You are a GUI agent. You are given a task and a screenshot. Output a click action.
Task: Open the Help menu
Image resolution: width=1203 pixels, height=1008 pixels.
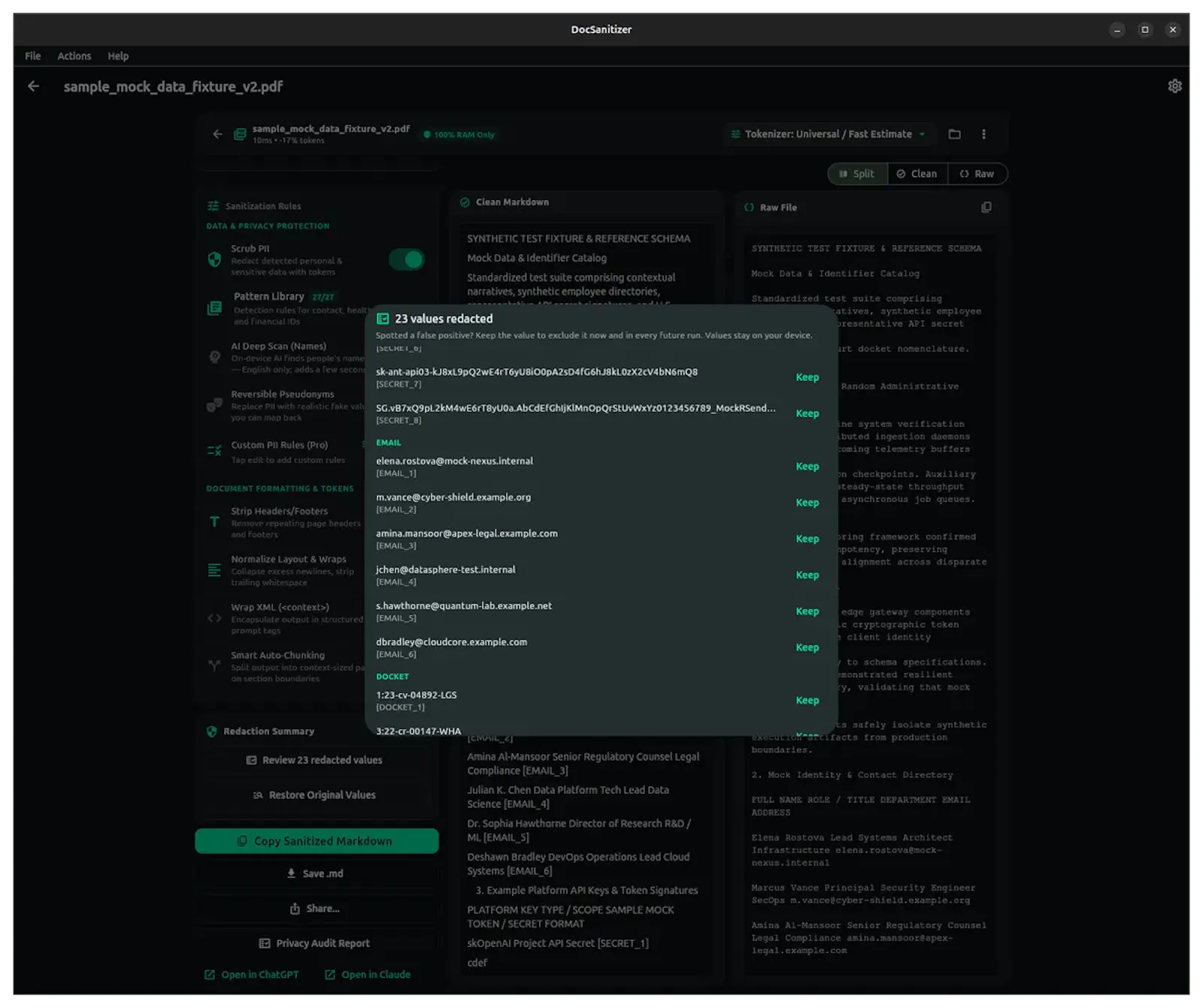118,56
